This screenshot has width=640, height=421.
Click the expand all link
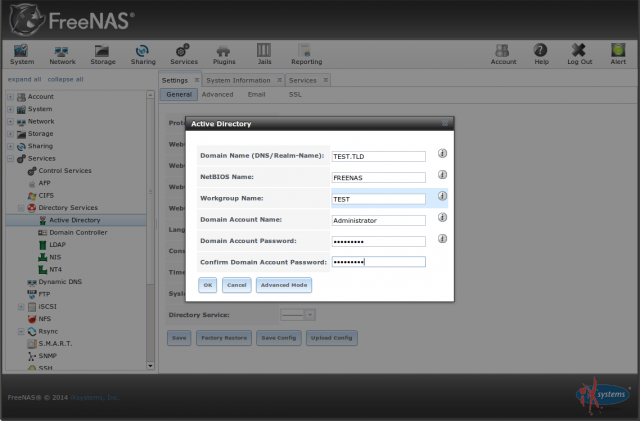[24, 79]
